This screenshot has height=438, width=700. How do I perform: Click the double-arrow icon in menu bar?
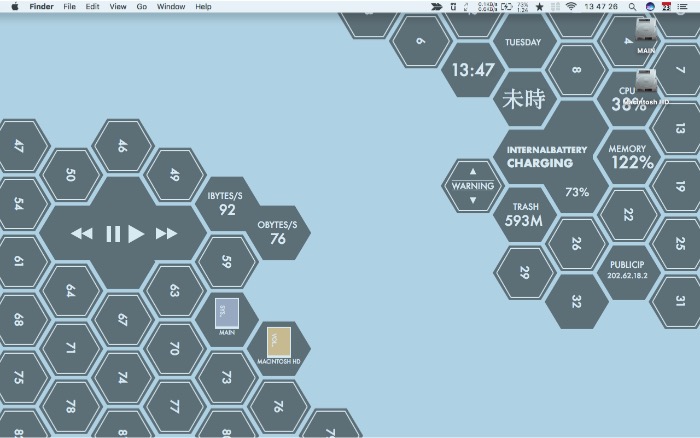437,6
